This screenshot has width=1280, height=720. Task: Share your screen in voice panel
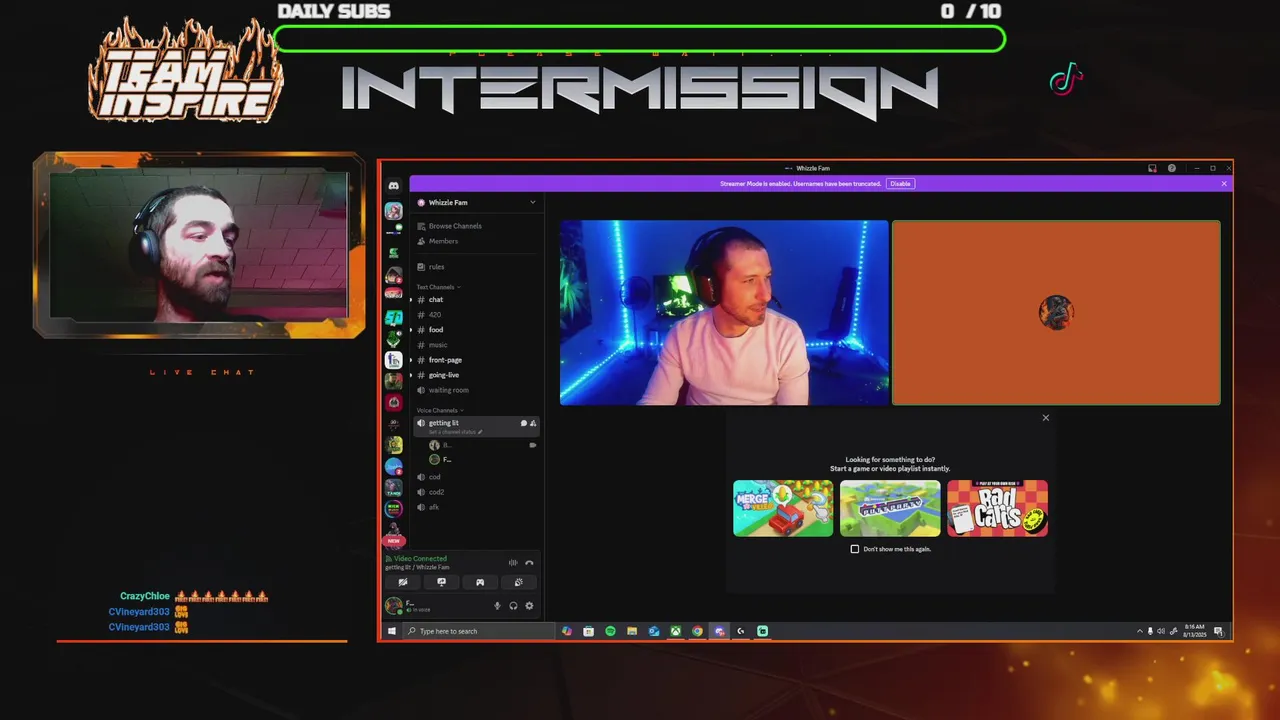(441, 582)
